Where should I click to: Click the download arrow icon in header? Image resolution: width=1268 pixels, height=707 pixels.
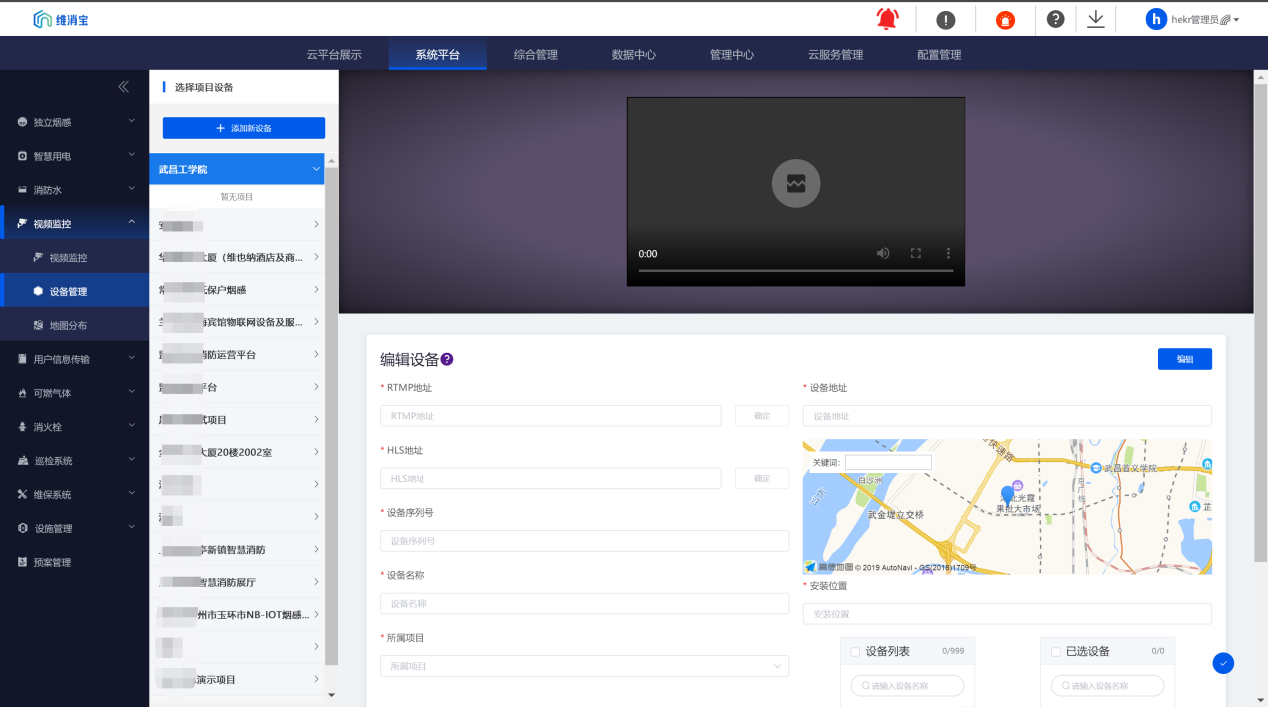point(1096,19)
